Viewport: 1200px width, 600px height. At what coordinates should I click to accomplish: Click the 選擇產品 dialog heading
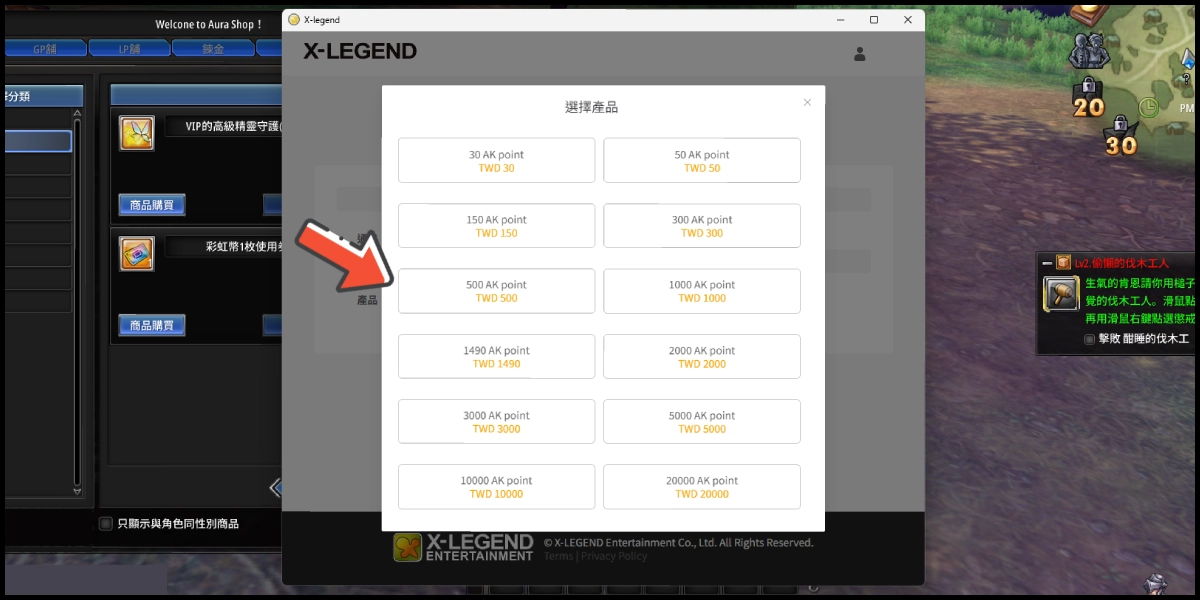tap(592, 107)
